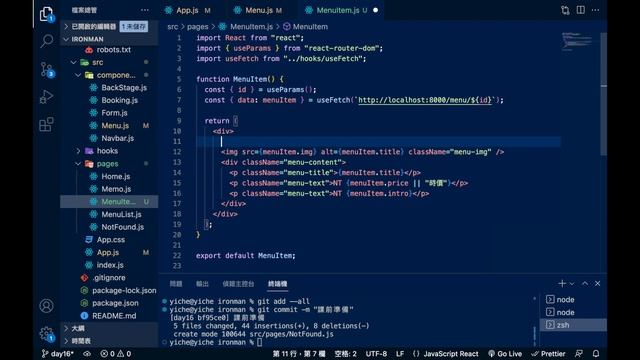Open BackStage.js file
The width and height of the screenshot is (640, 360).
(109, 88)
